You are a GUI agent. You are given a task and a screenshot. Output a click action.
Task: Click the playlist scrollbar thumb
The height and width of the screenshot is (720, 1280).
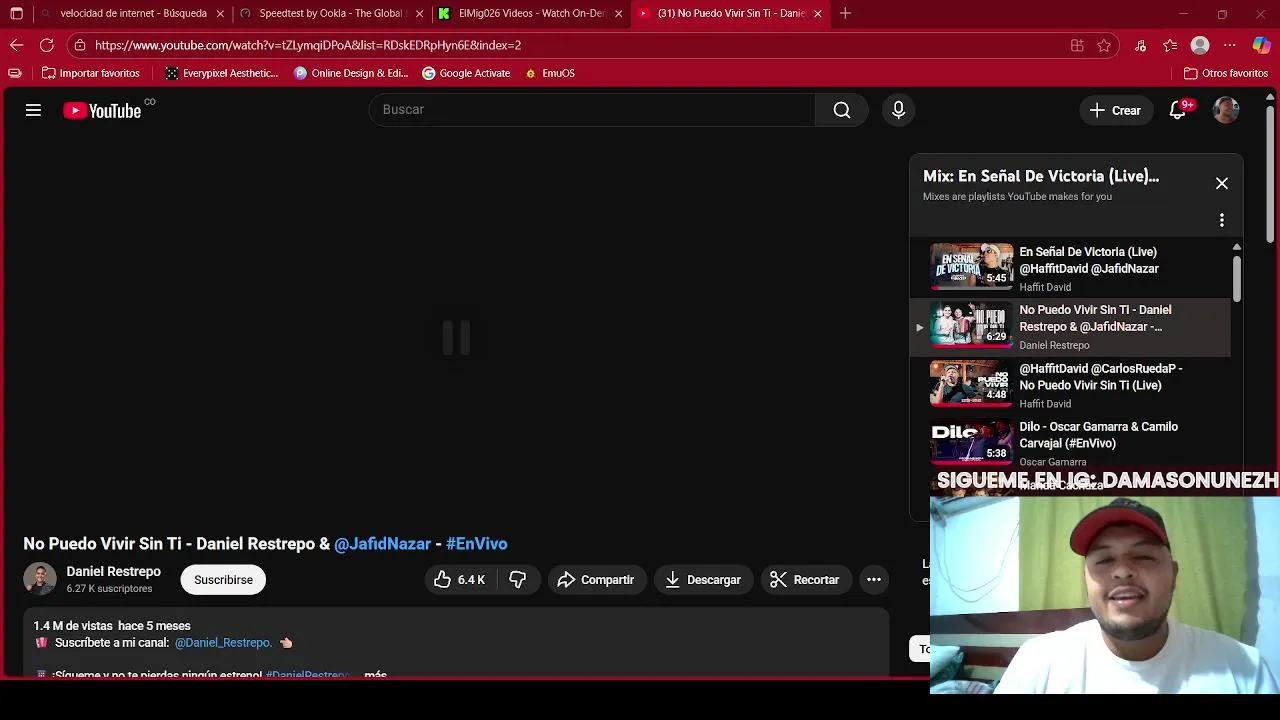(1237, 278)
